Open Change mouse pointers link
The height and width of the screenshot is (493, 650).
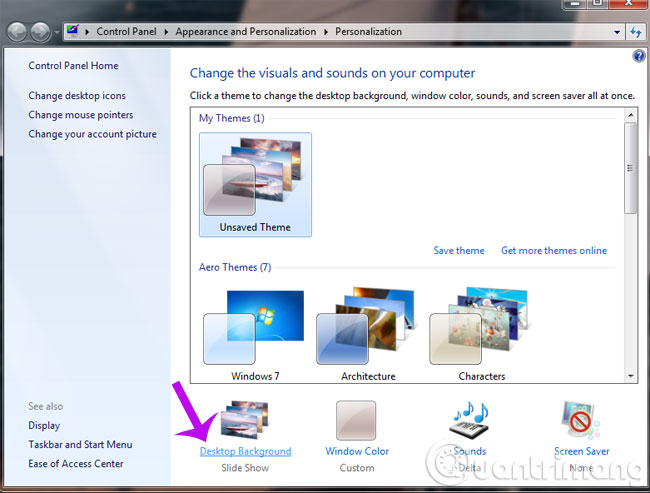point(81,115)
